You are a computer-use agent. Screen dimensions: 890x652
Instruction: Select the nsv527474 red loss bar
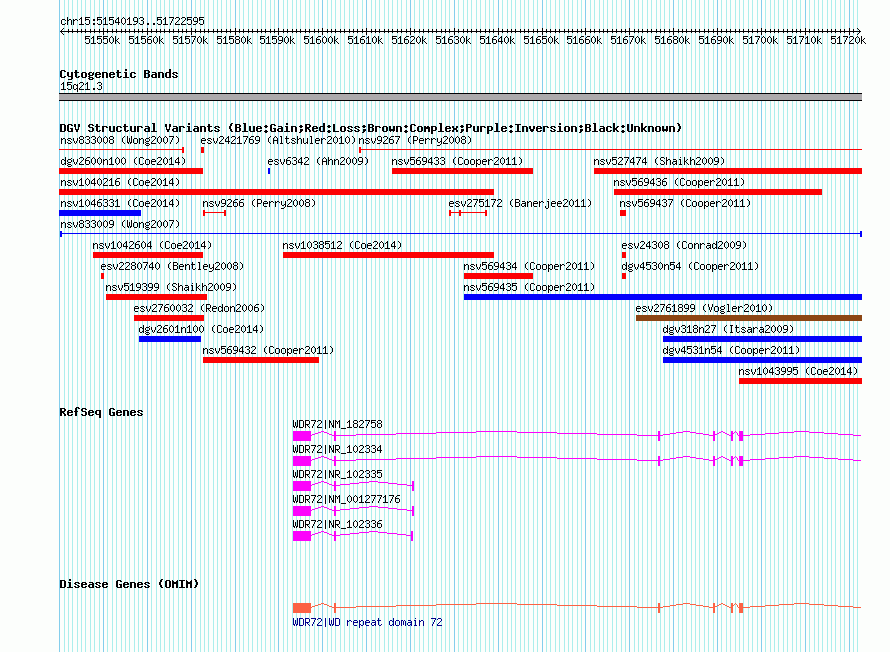click(728, 171)
